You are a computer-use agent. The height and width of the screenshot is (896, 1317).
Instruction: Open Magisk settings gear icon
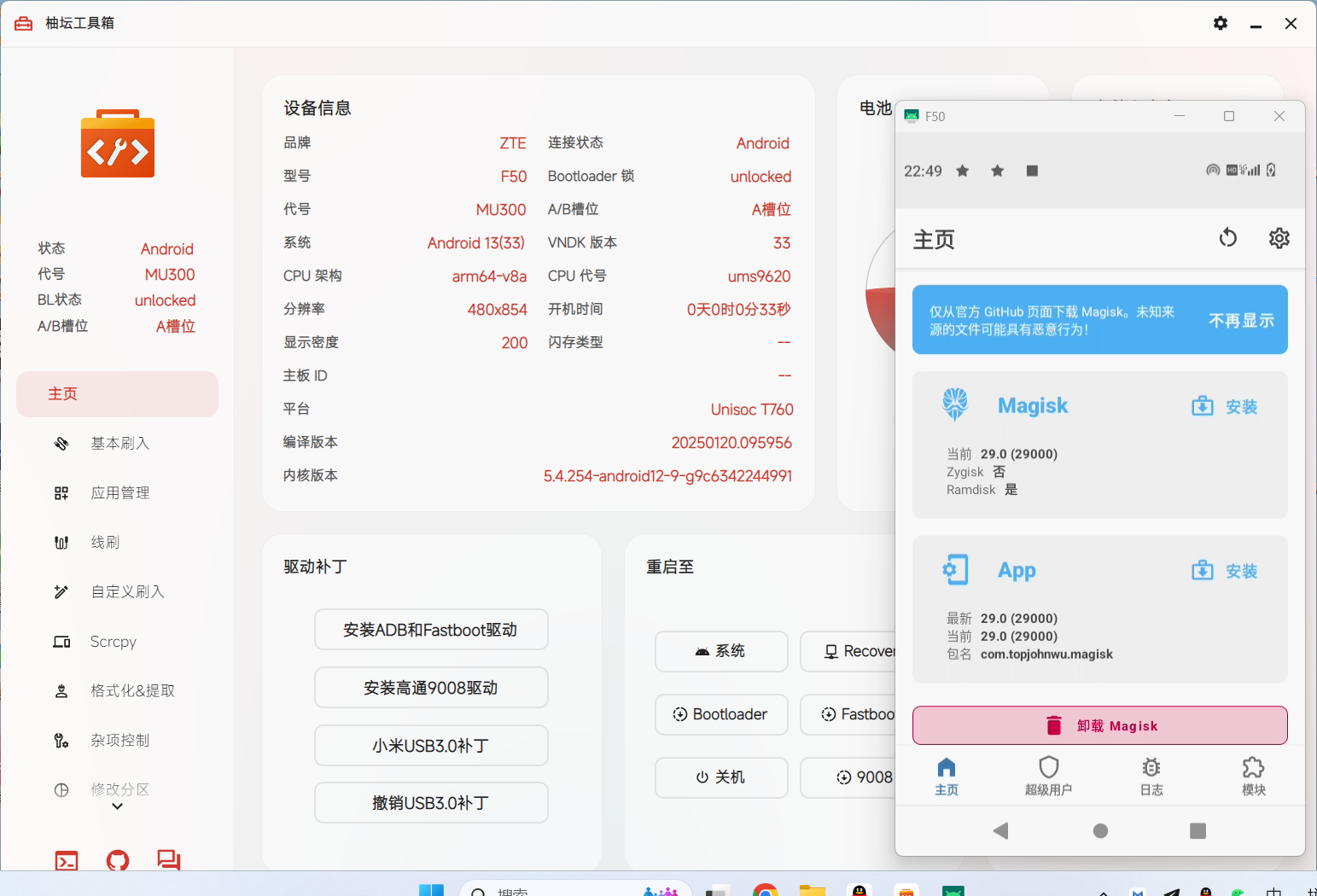coord(1279,238)
